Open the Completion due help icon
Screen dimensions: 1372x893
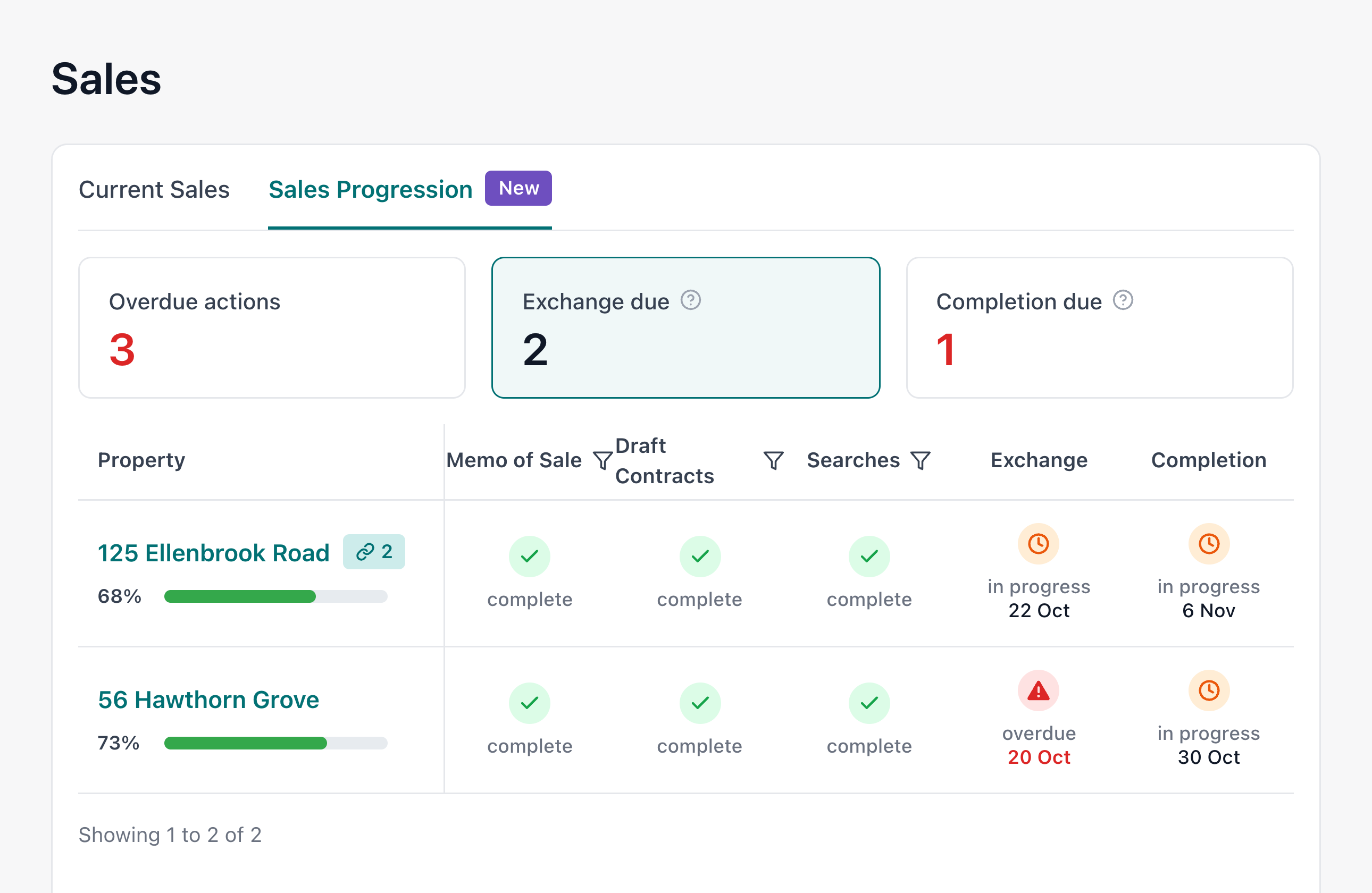click(x=1123, y=300)
